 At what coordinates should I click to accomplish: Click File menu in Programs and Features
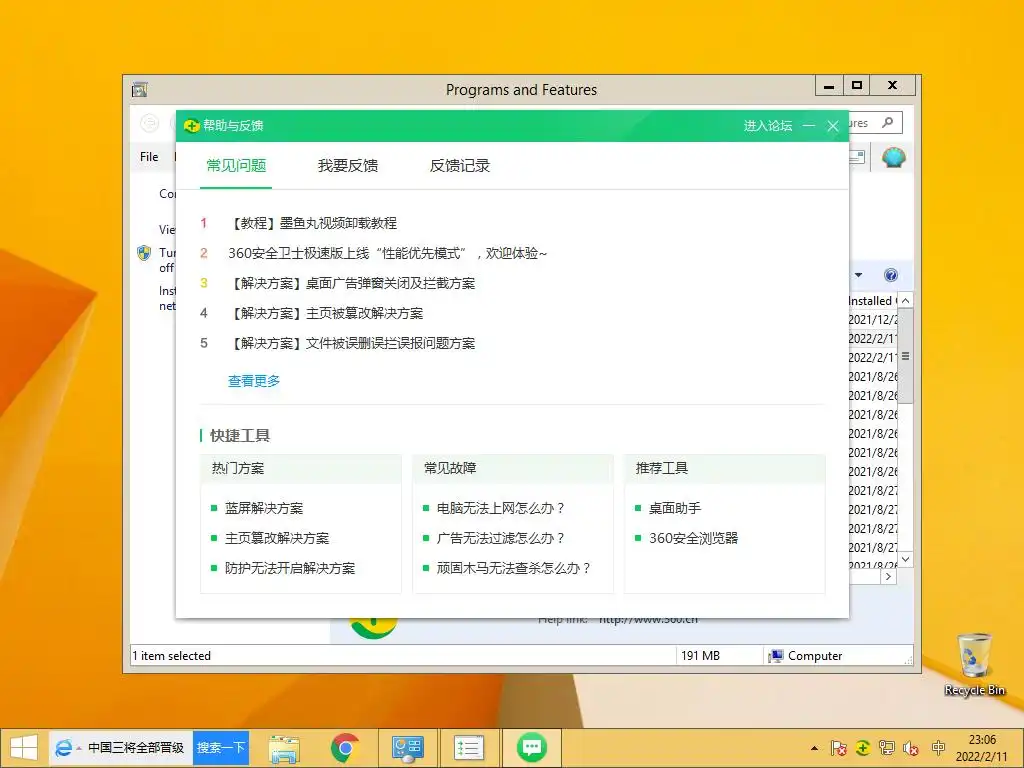(149, 157)
